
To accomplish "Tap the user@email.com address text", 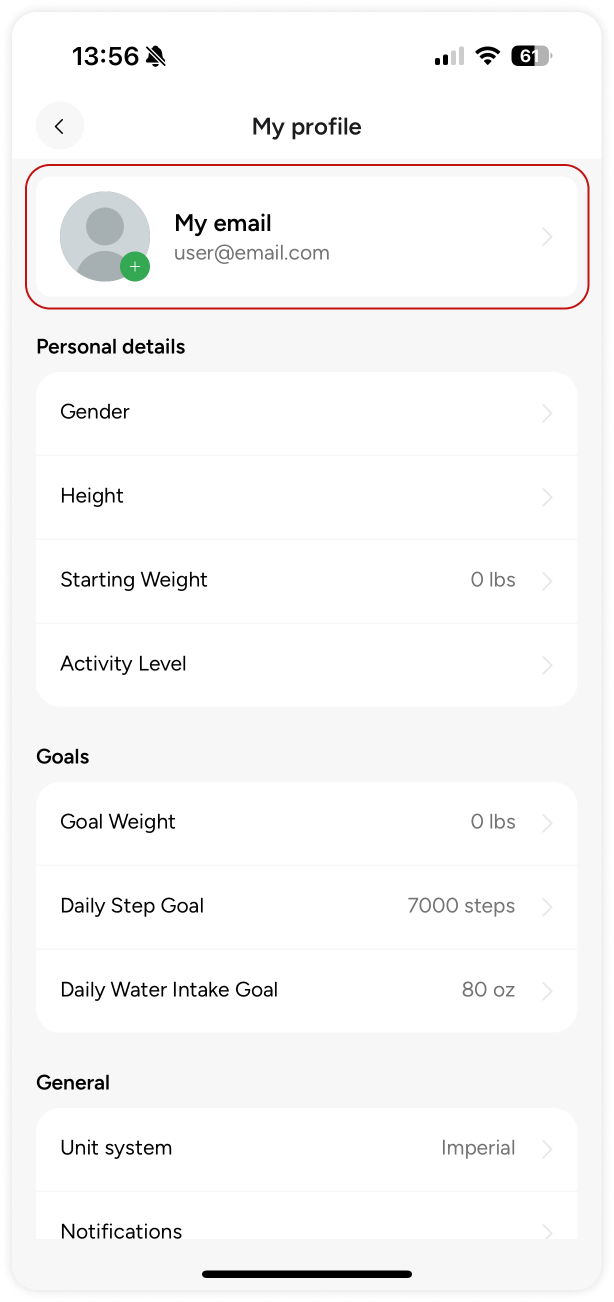I will (x=252, y=253).
